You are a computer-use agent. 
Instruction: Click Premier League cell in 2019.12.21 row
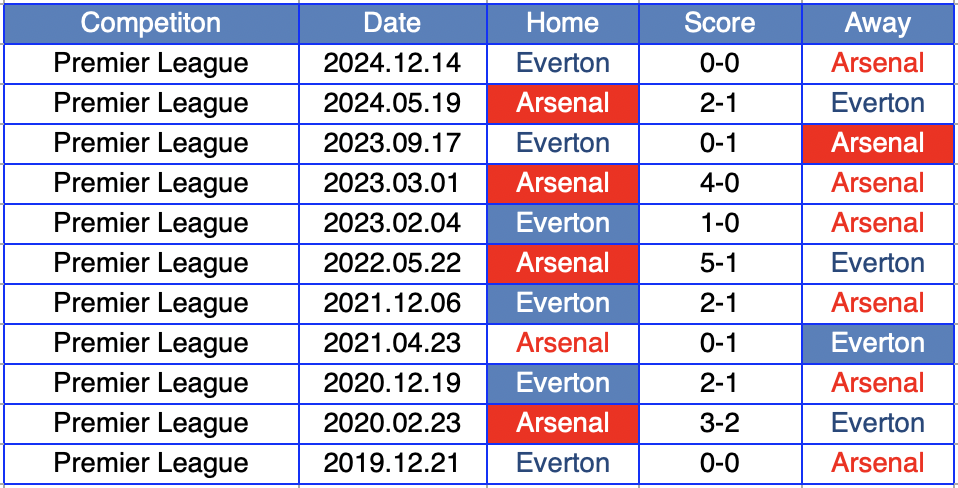click(151, 463)
